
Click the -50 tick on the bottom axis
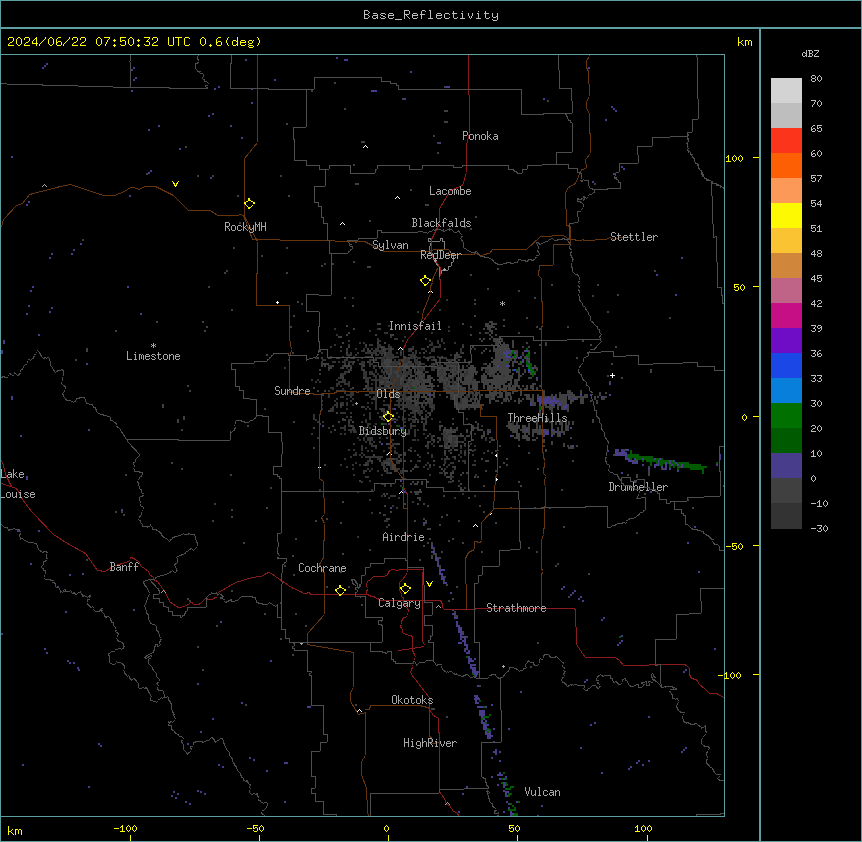(x=255, y=828)
